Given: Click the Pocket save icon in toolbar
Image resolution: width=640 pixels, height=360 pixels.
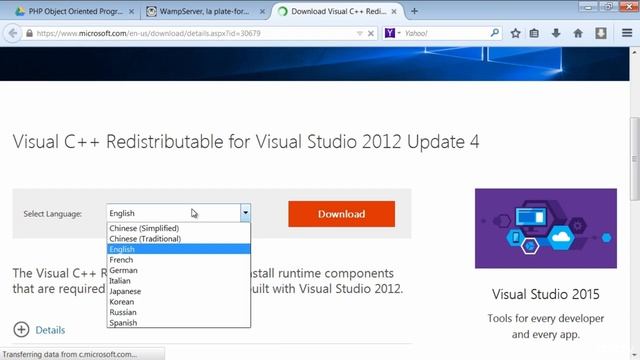Looking at the screenshot, I should pyautogui.click(x=600, y=33).
